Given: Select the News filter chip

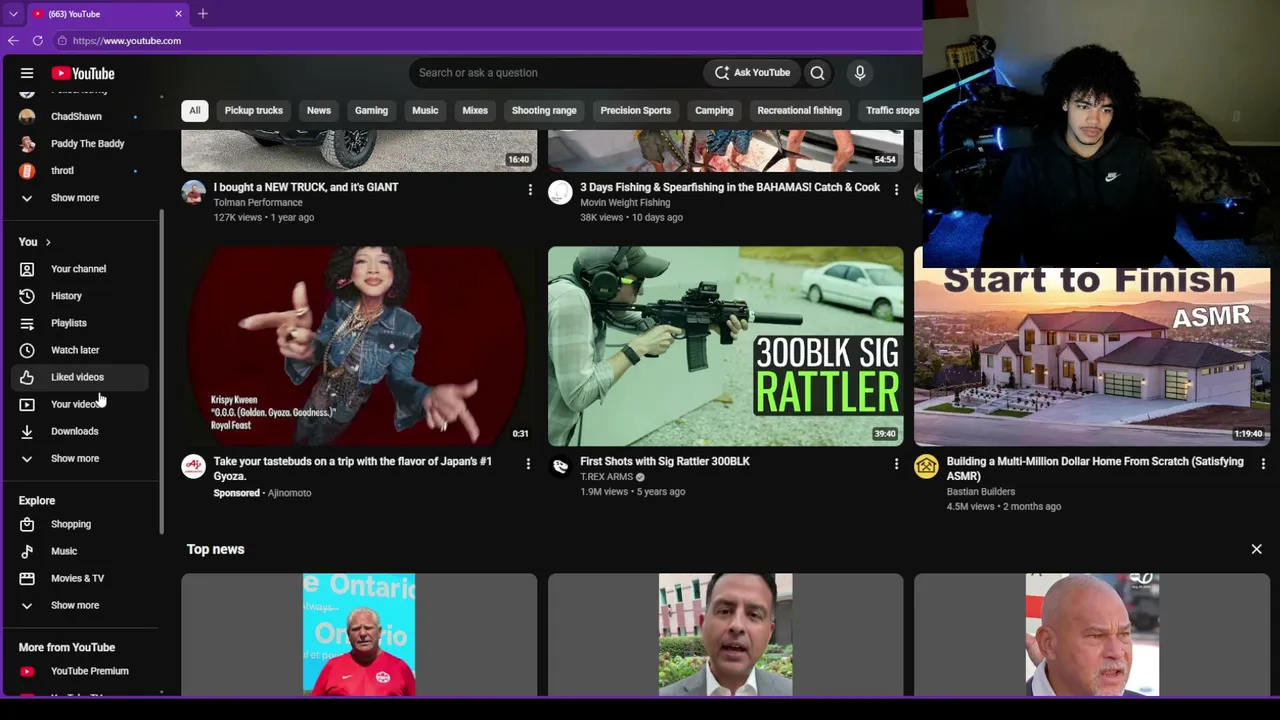Looking at the screenshot, I should pyautogui.click(x=319, y=111).
